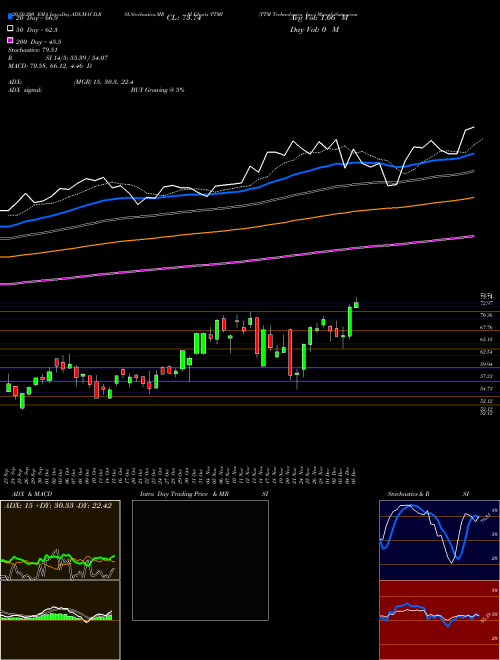Click the RSI 14/5 values line
500x660 pixels.
point(58,58)
